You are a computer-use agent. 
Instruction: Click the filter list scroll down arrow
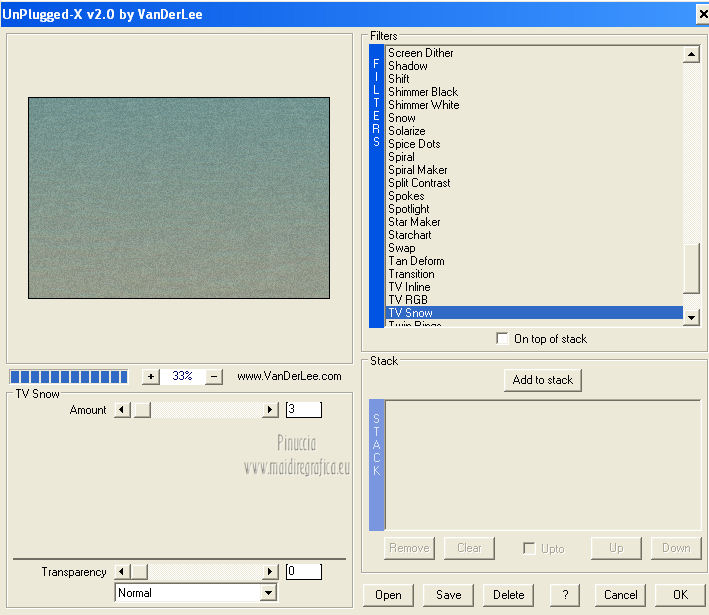691,317
